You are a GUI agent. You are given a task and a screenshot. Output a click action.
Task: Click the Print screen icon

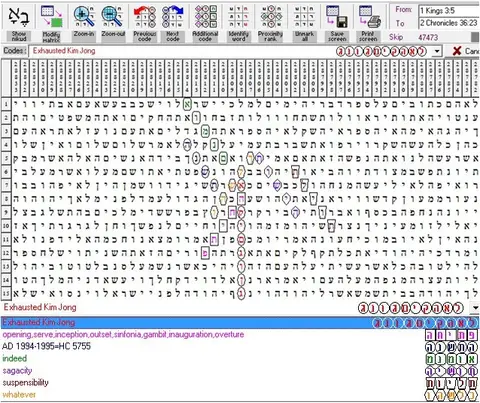(369, 17)
